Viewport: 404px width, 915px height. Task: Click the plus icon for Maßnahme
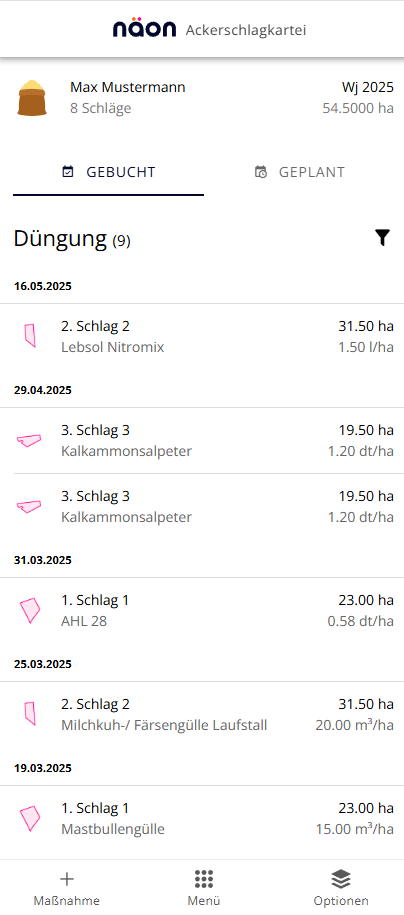67,878
